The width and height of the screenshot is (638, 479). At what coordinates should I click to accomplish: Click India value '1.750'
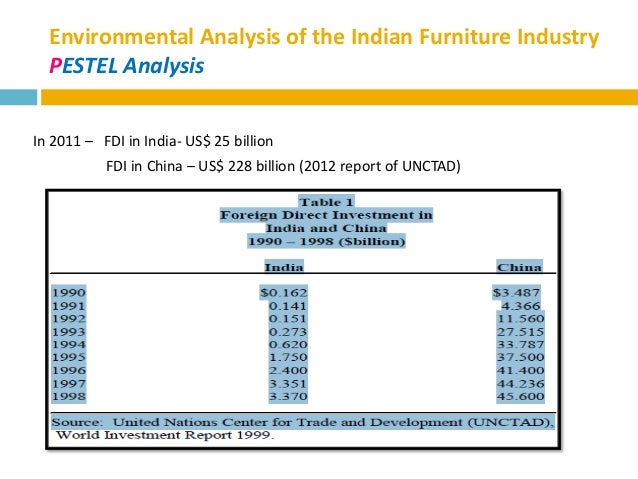coord(288,357)
